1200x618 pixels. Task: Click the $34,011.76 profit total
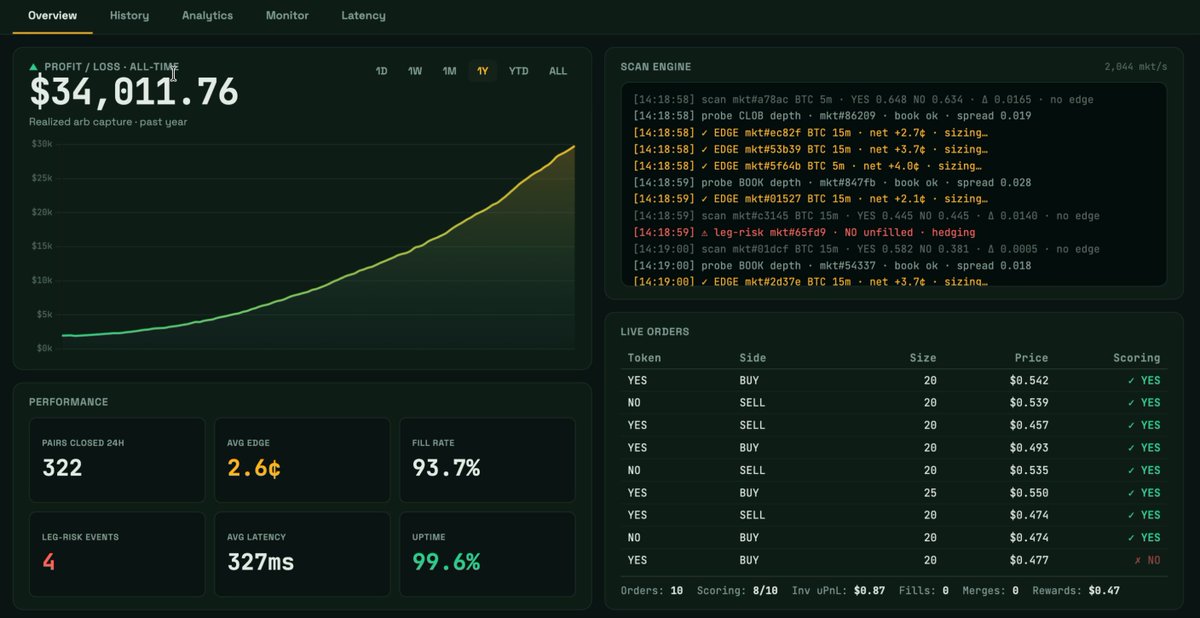coord(134,93)
